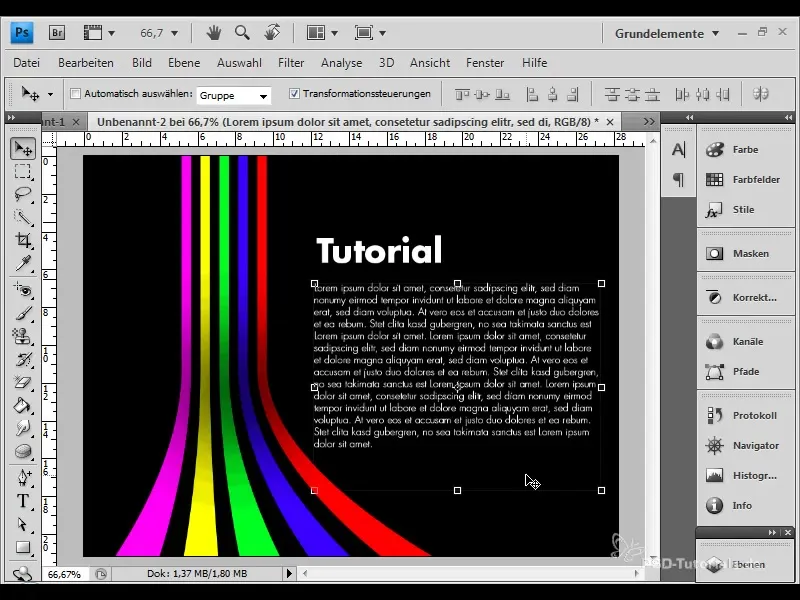Select the History Brush tool

(x=22, y=359)
